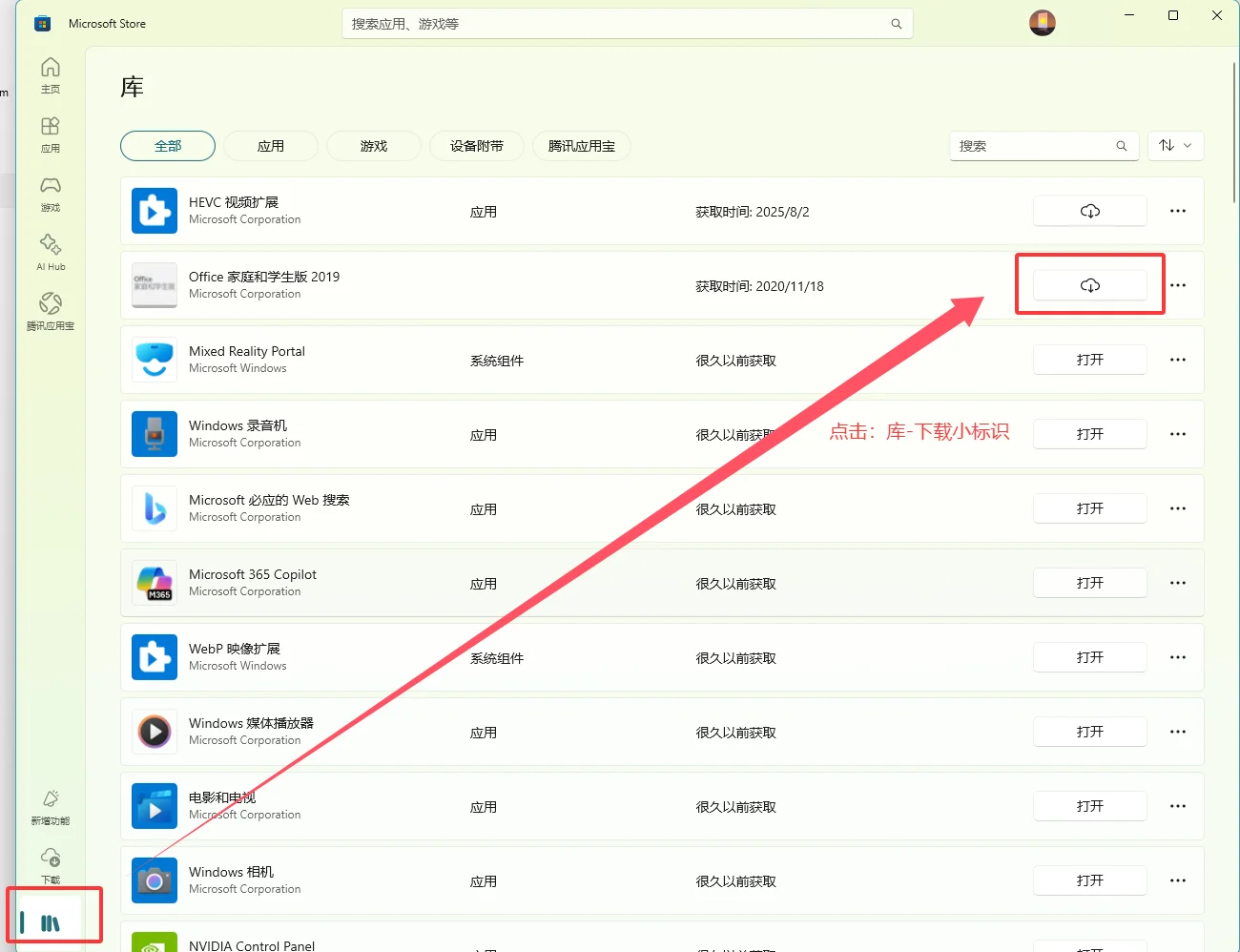Open Windows 相机 with its 打开 button

(1089, 880)
